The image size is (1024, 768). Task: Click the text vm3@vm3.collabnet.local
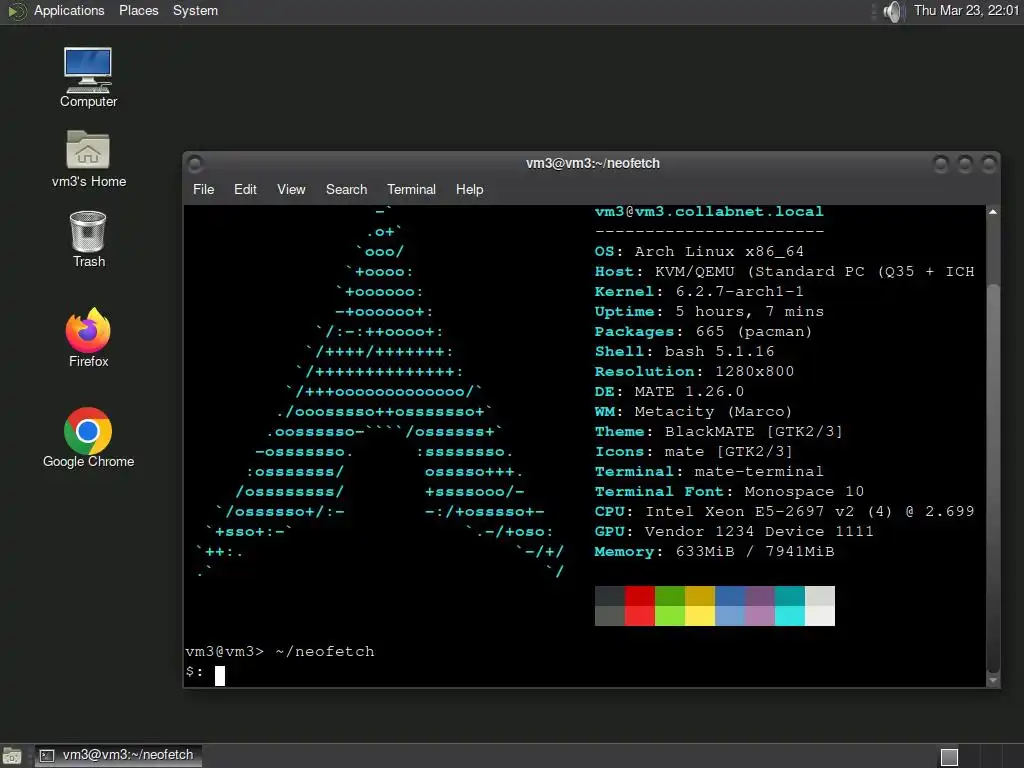click(709, 212)
